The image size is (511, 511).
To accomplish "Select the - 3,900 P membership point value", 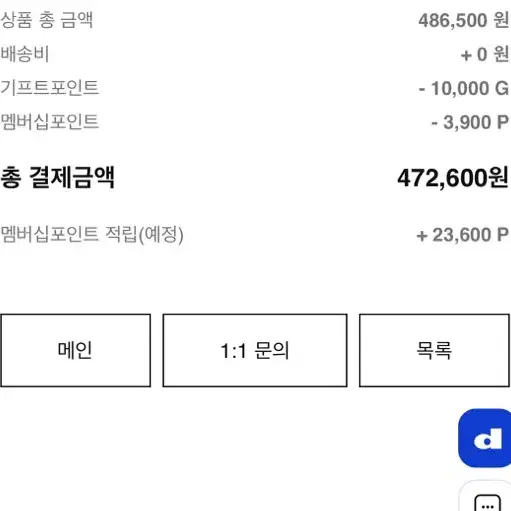I will pos(470,122).
